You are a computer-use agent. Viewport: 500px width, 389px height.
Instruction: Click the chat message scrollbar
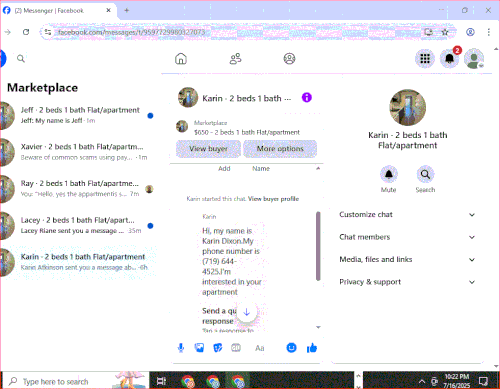coord(318,246)
